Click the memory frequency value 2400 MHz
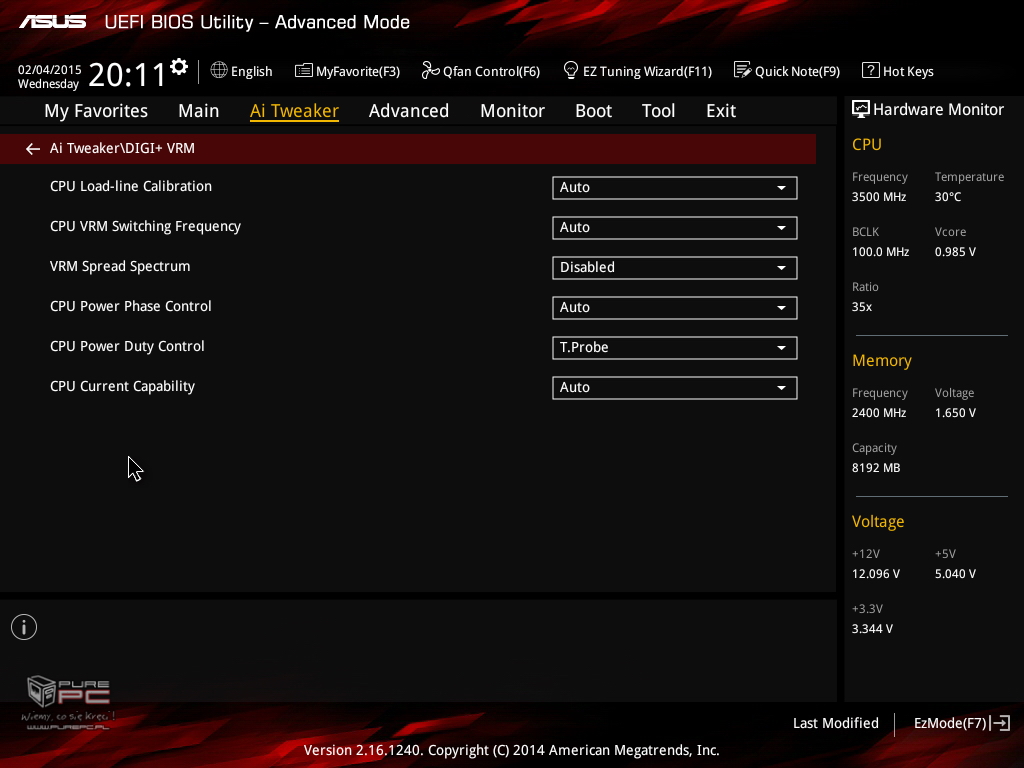 pyautogui.click(x=879, y=413)
